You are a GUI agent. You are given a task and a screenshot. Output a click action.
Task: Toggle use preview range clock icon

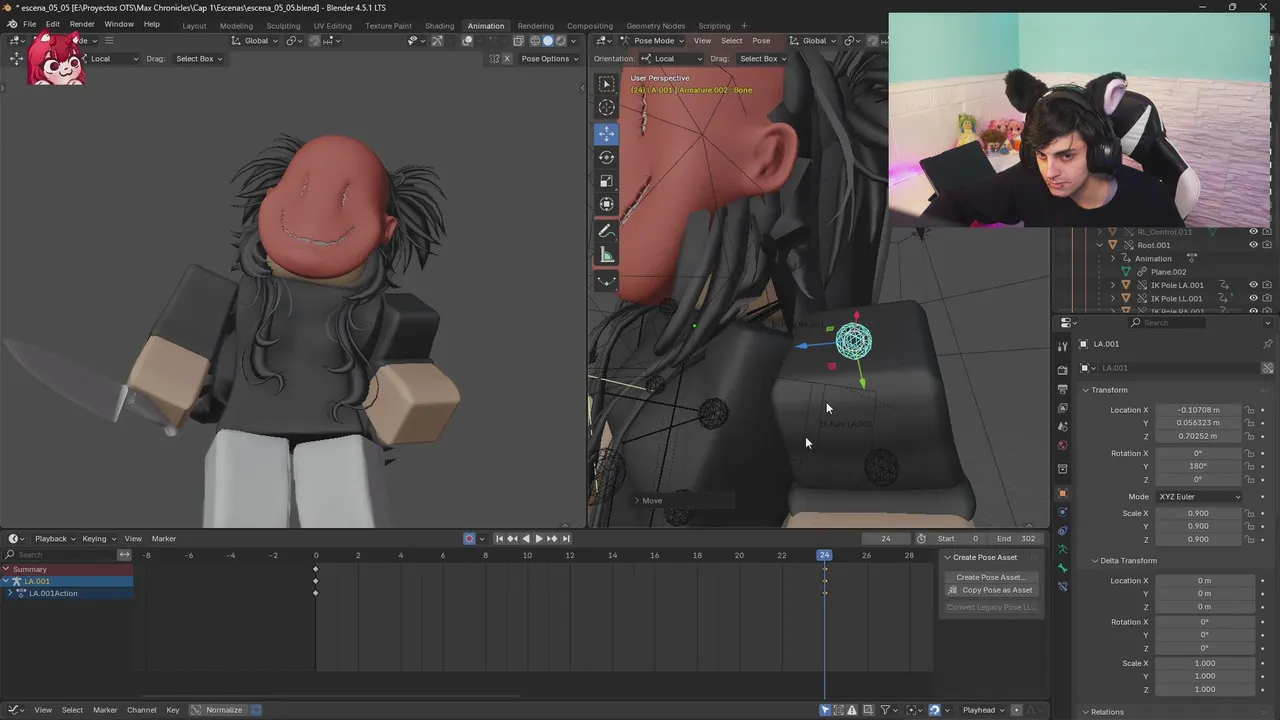(x=921, y=539)
